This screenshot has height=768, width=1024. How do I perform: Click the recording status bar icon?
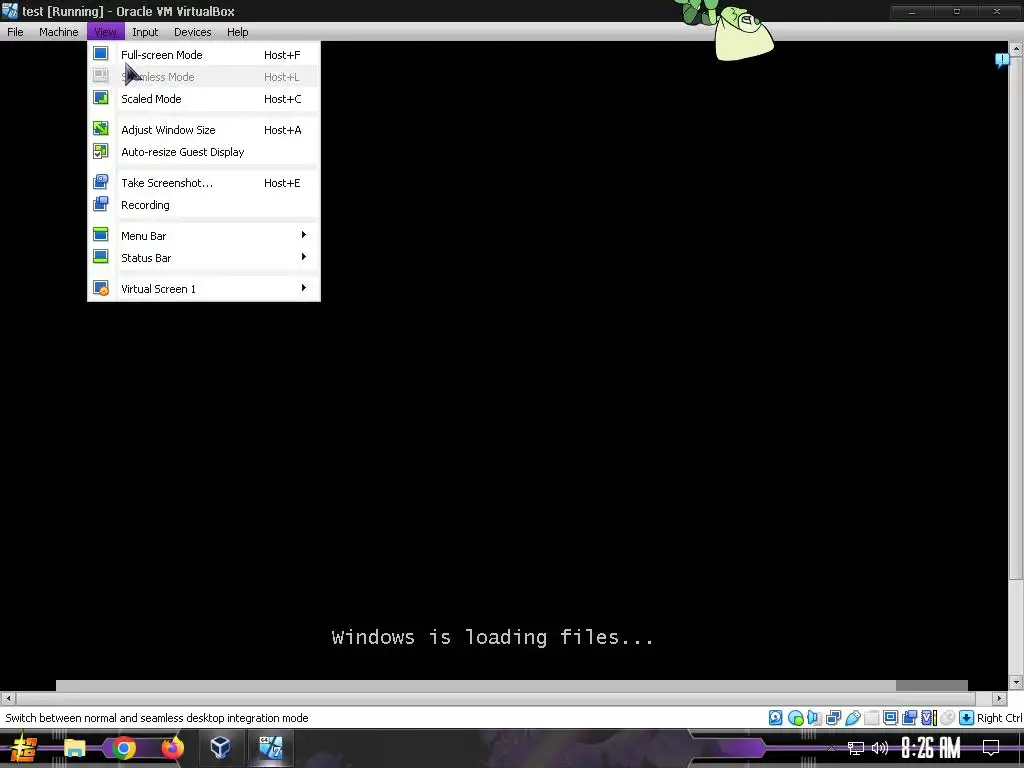[909, 718]
